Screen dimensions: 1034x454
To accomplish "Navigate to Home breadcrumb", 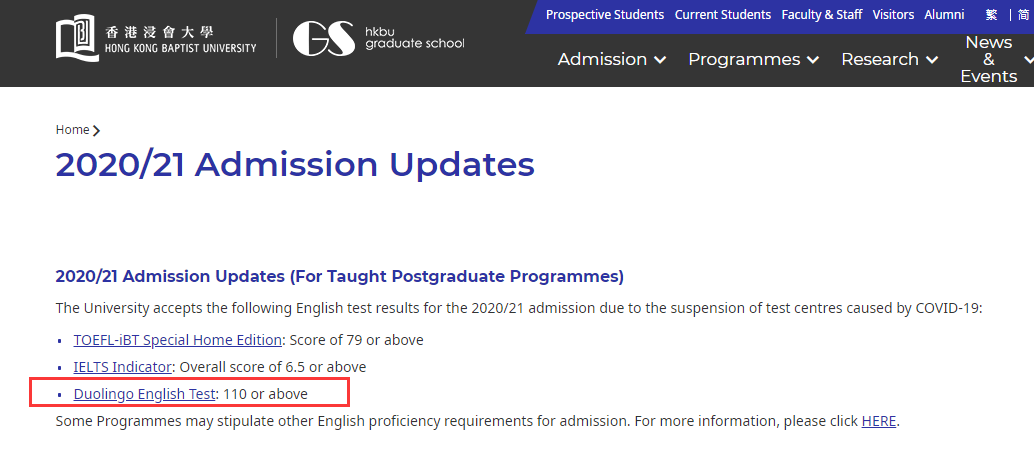I will pyautogui.click(x=73, y=130).
